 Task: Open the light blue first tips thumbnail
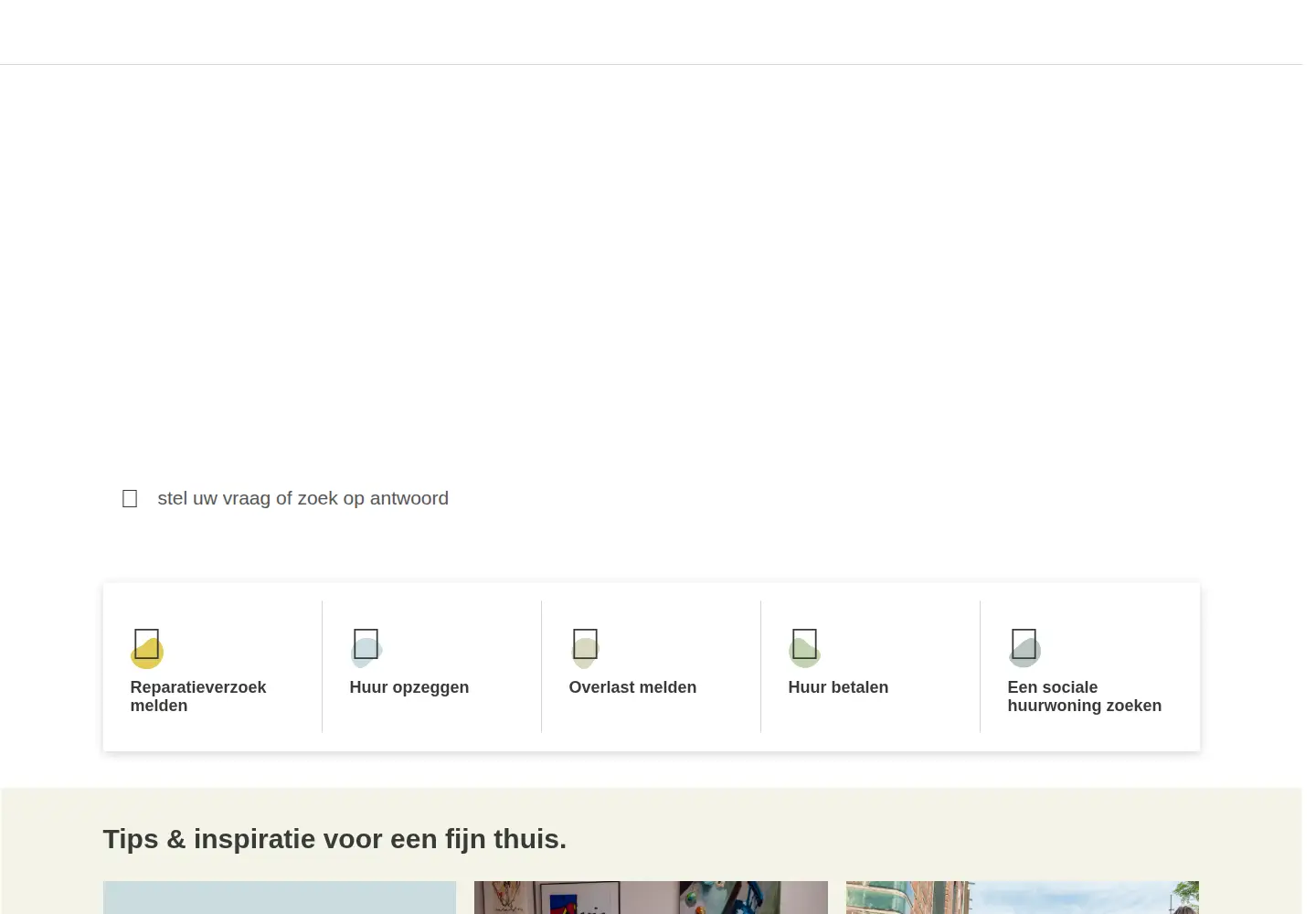click(280, 898)
